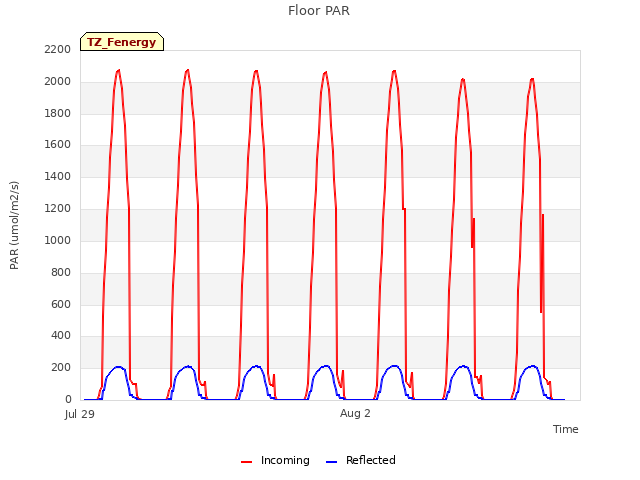Screen dimensions: 640x480
Task: Click the 800 y-axis tick label
Action: 61,272
